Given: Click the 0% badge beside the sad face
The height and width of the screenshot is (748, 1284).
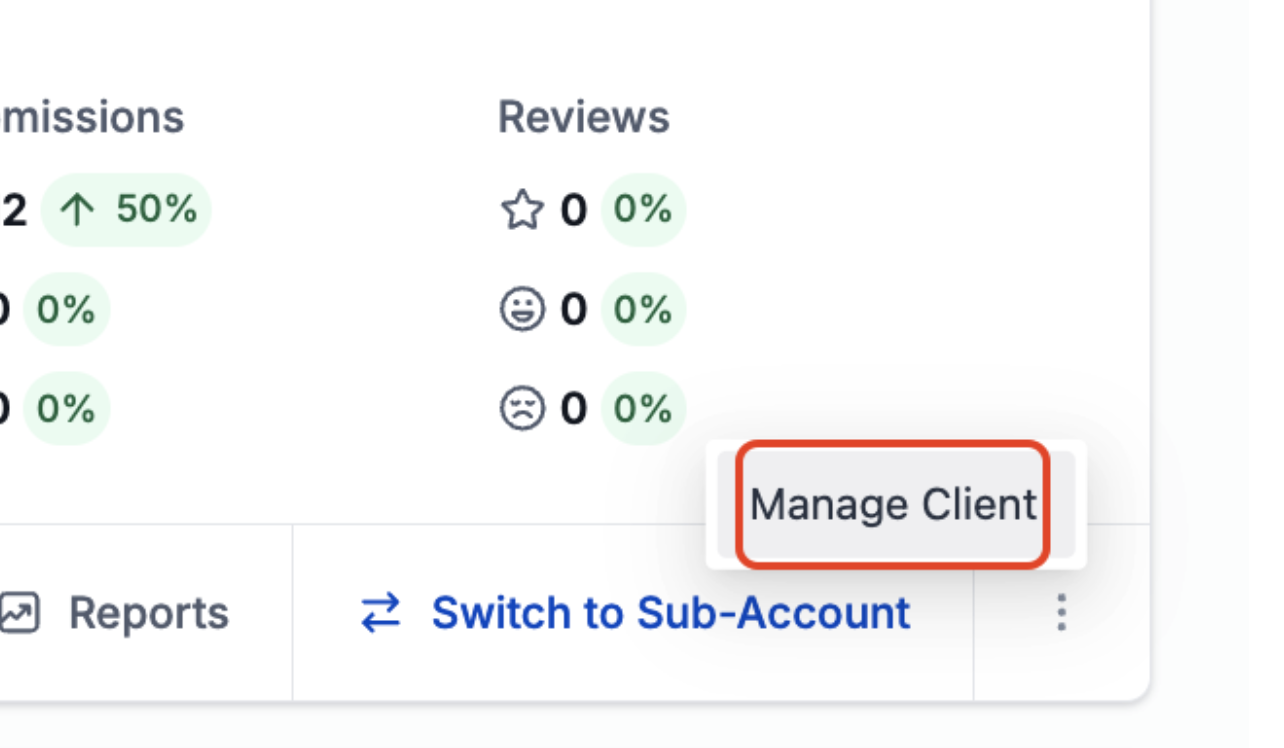Looking at the screenshot, I should click(643, 408).
